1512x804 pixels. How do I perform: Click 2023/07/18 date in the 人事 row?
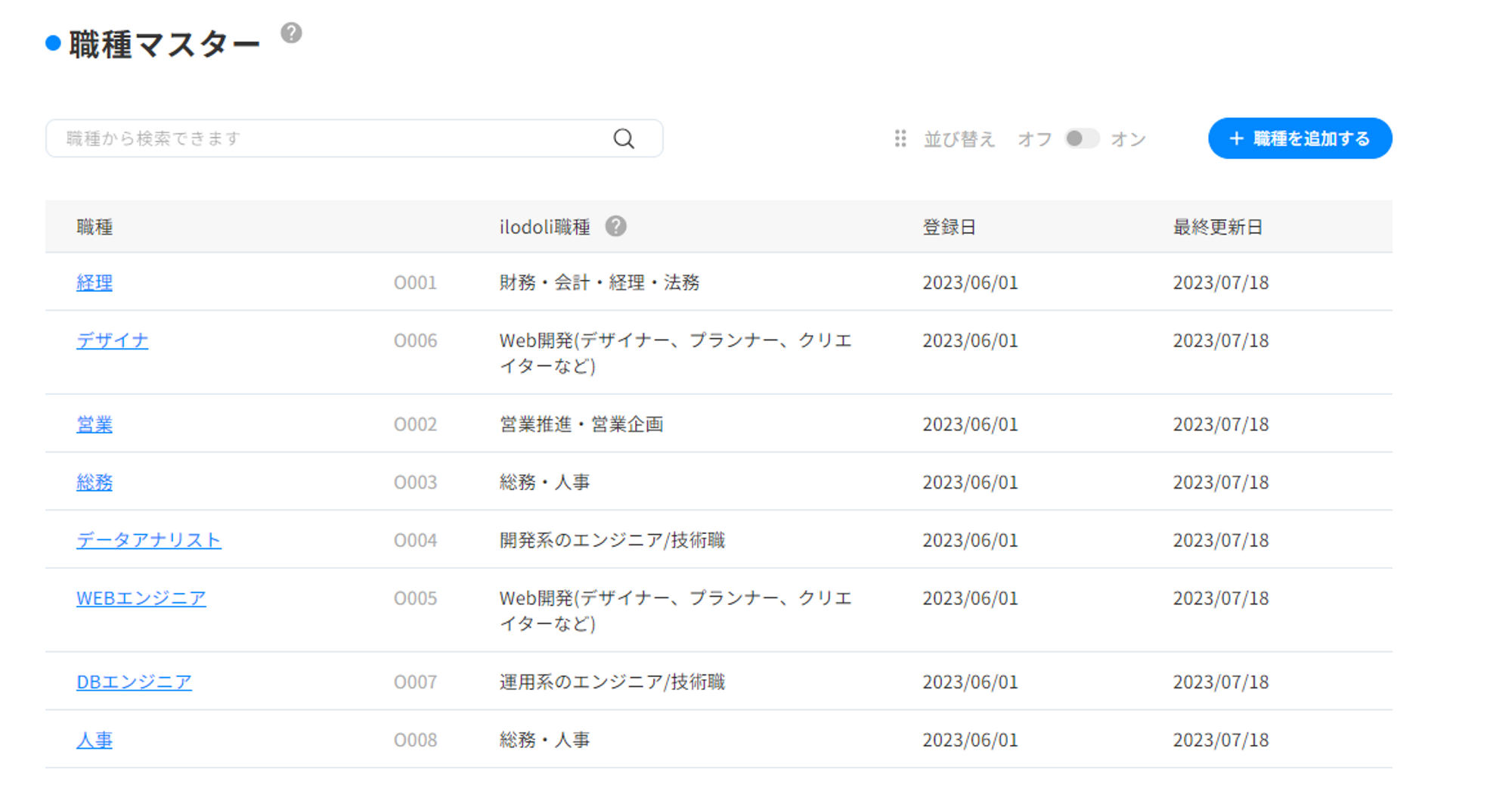point(1221,740)
